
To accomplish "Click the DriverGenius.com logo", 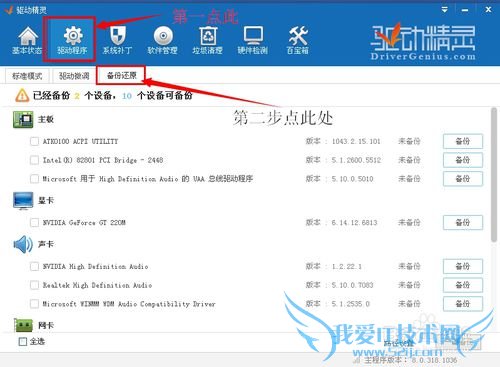I will click(423, 42).
